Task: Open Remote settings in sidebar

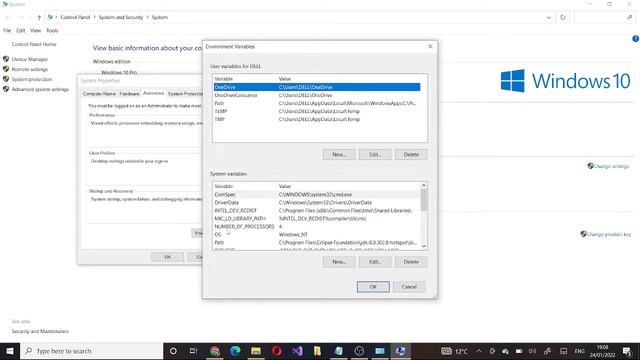Action: pyautogui.click(x=30, y=69)
